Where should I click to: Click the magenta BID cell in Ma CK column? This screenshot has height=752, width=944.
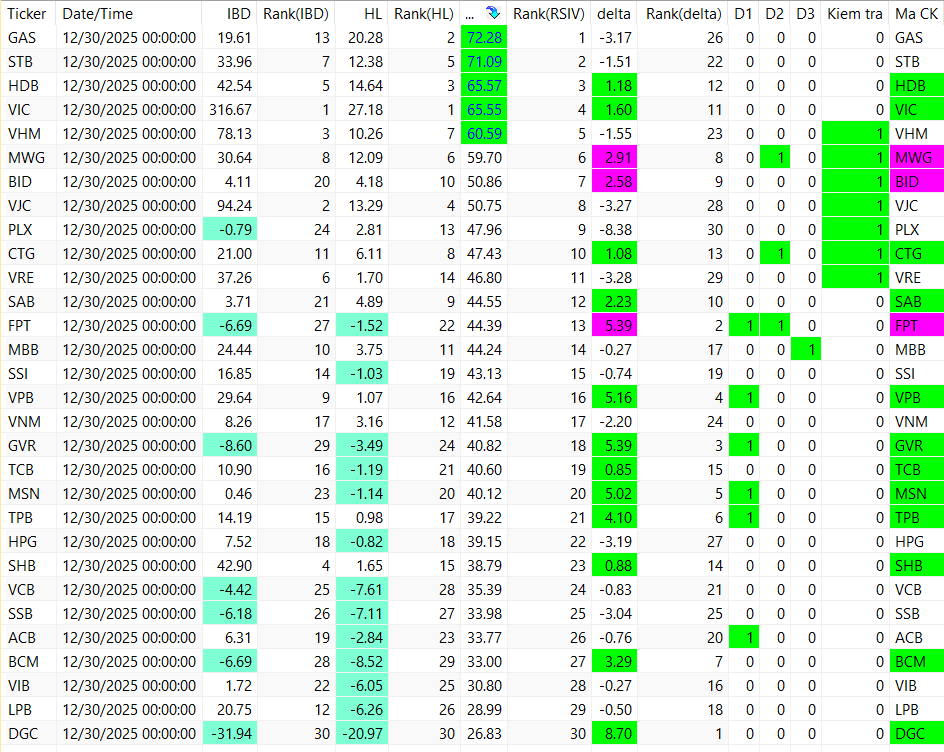(x=917, y=182)
